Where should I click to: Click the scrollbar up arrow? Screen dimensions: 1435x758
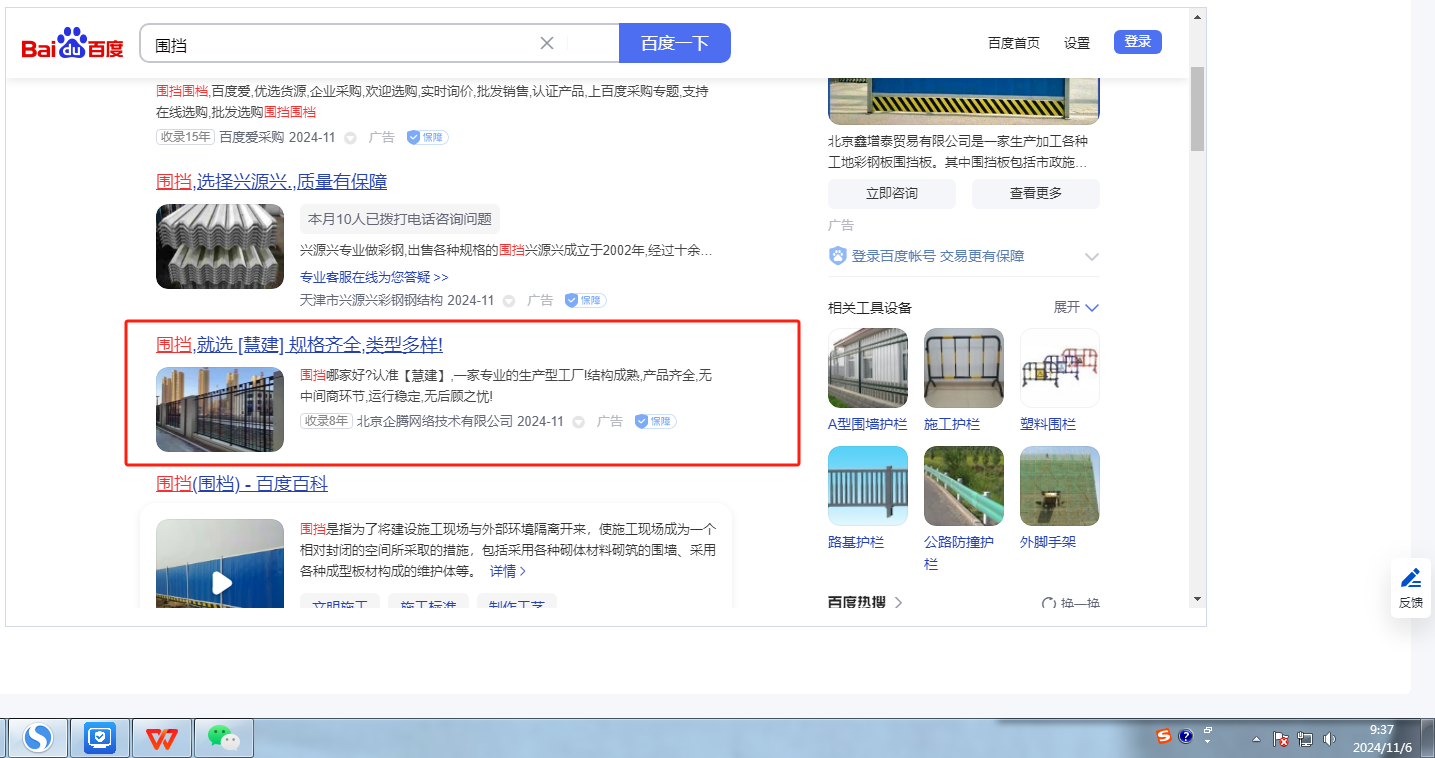point(1197,17)
